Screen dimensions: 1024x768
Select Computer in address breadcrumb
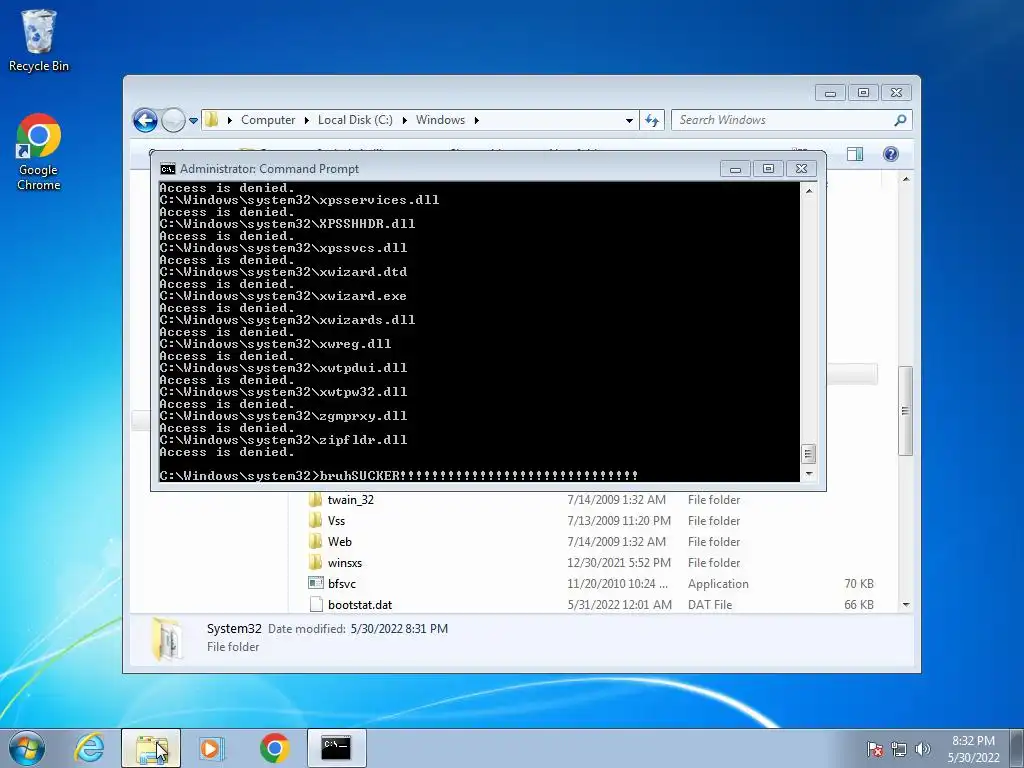[x=268, y=120]
